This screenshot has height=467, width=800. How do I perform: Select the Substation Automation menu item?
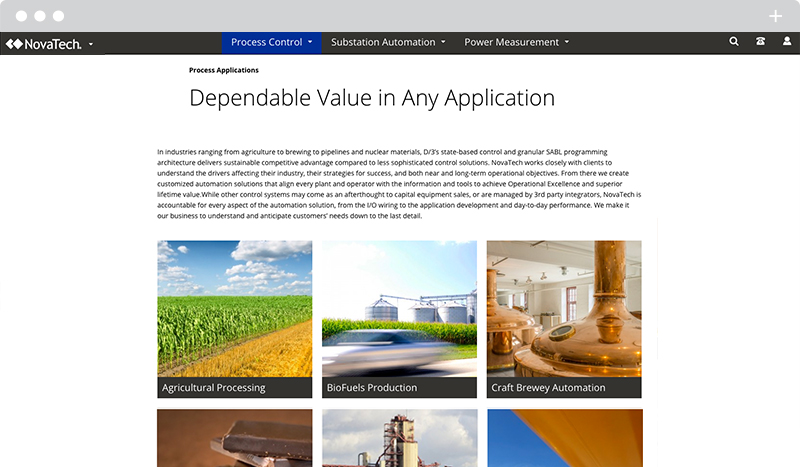point(383,42)
